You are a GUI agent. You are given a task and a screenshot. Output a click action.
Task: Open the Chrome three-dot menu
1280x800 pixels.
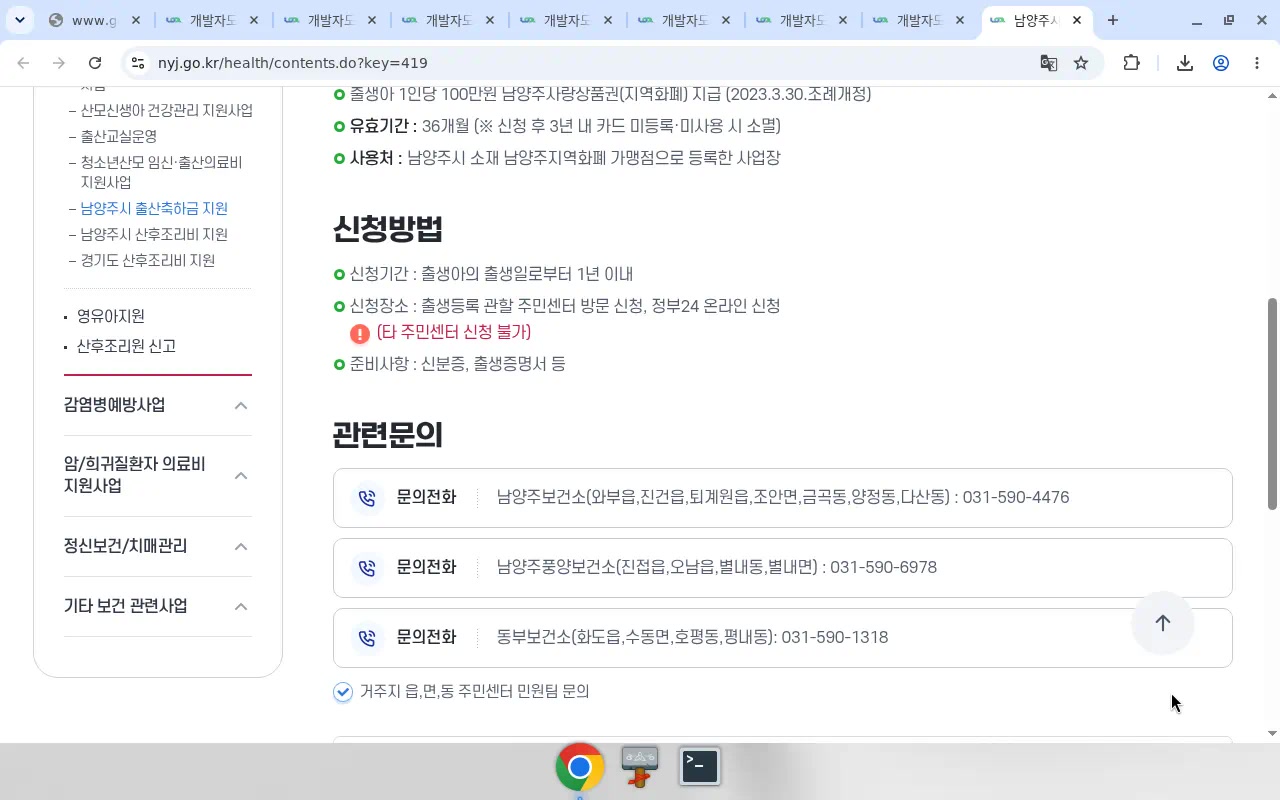point(1257,63)
